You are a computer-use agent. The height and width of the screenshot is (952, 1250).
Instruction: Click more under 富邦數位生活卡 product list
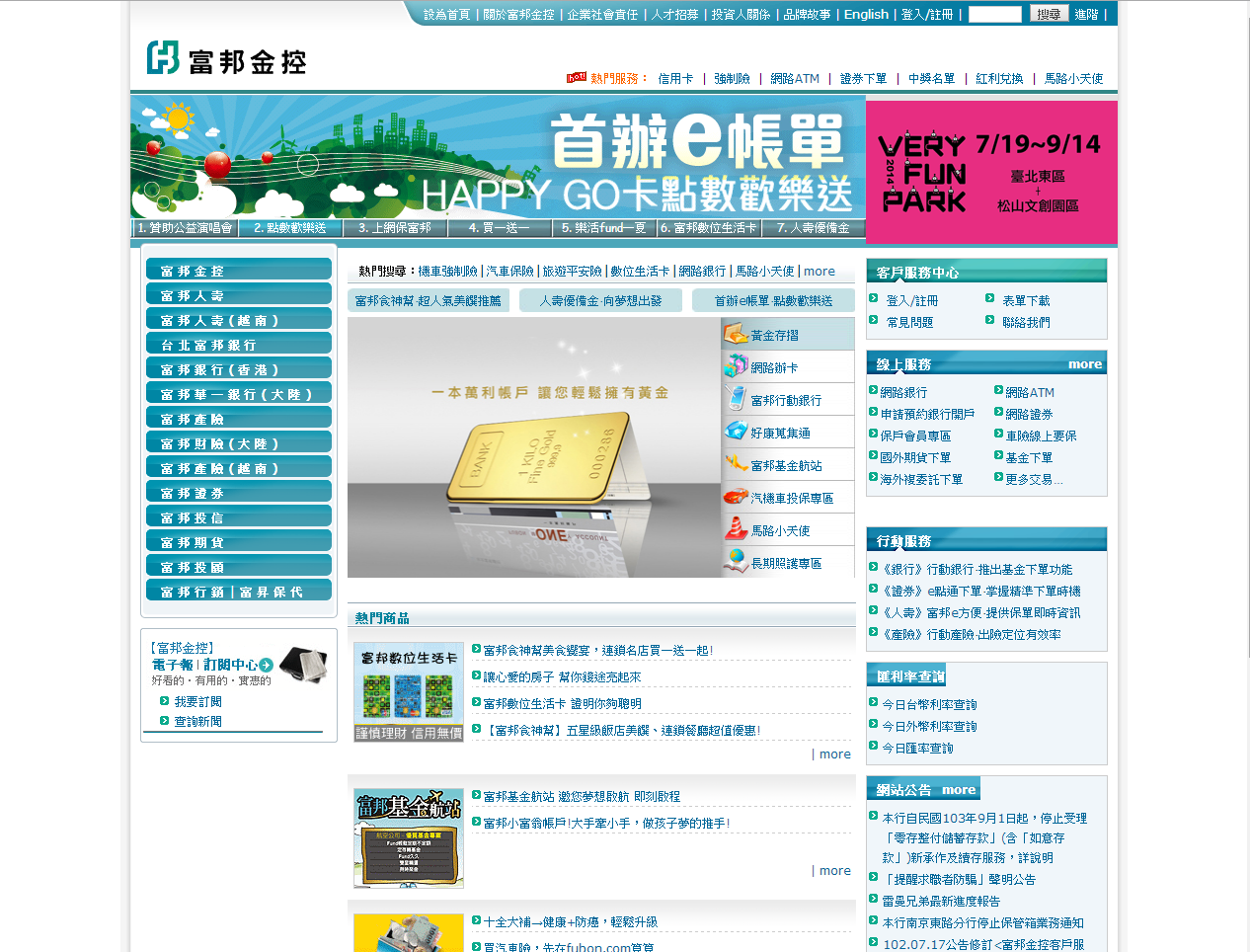[x=834, y=754]
